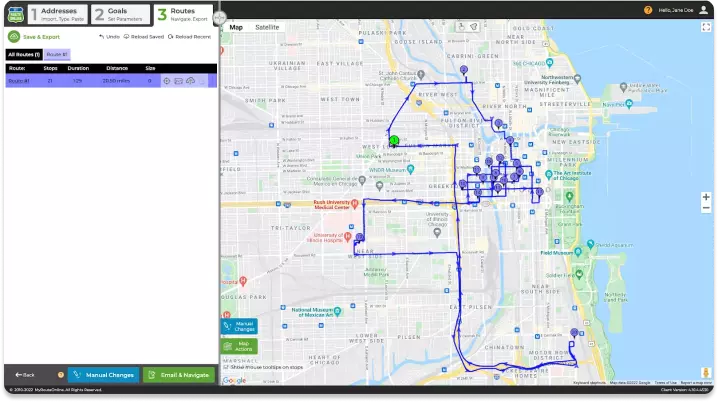Click the Map Actions button on the map

click(239, 346)
